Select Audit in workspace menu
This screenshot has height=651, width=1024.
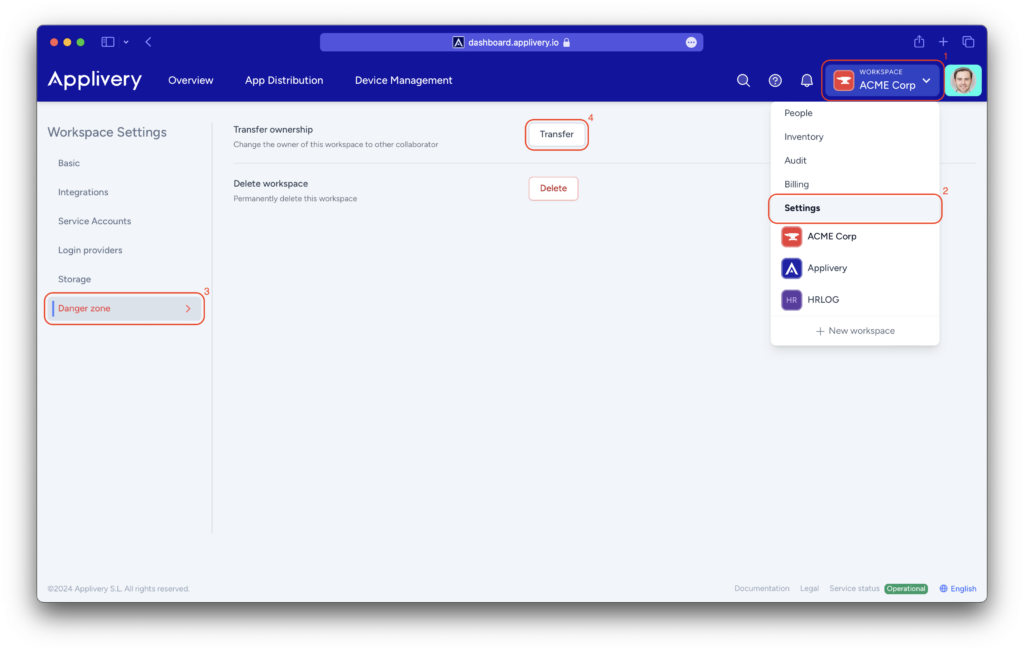854,160
